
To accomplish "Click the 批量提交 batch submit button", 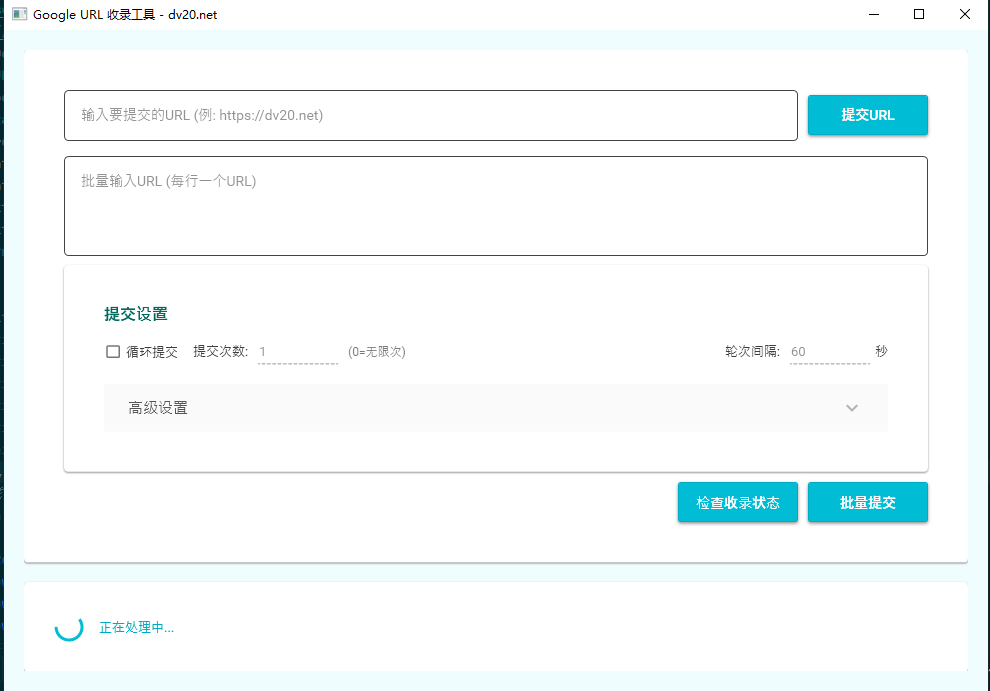I will click(x=867, y=502).
